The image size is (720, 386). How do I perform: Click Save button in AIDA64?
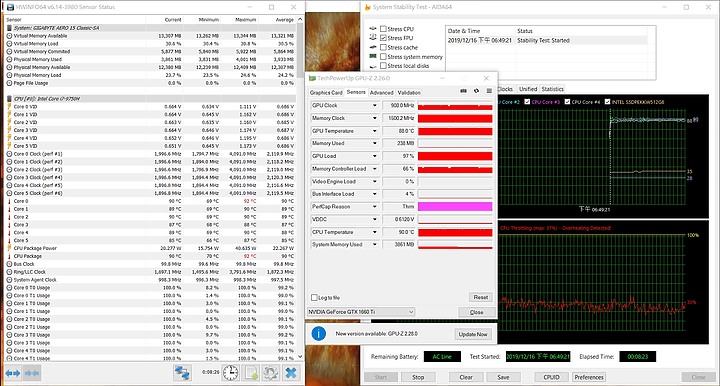[x=503, y=377]
